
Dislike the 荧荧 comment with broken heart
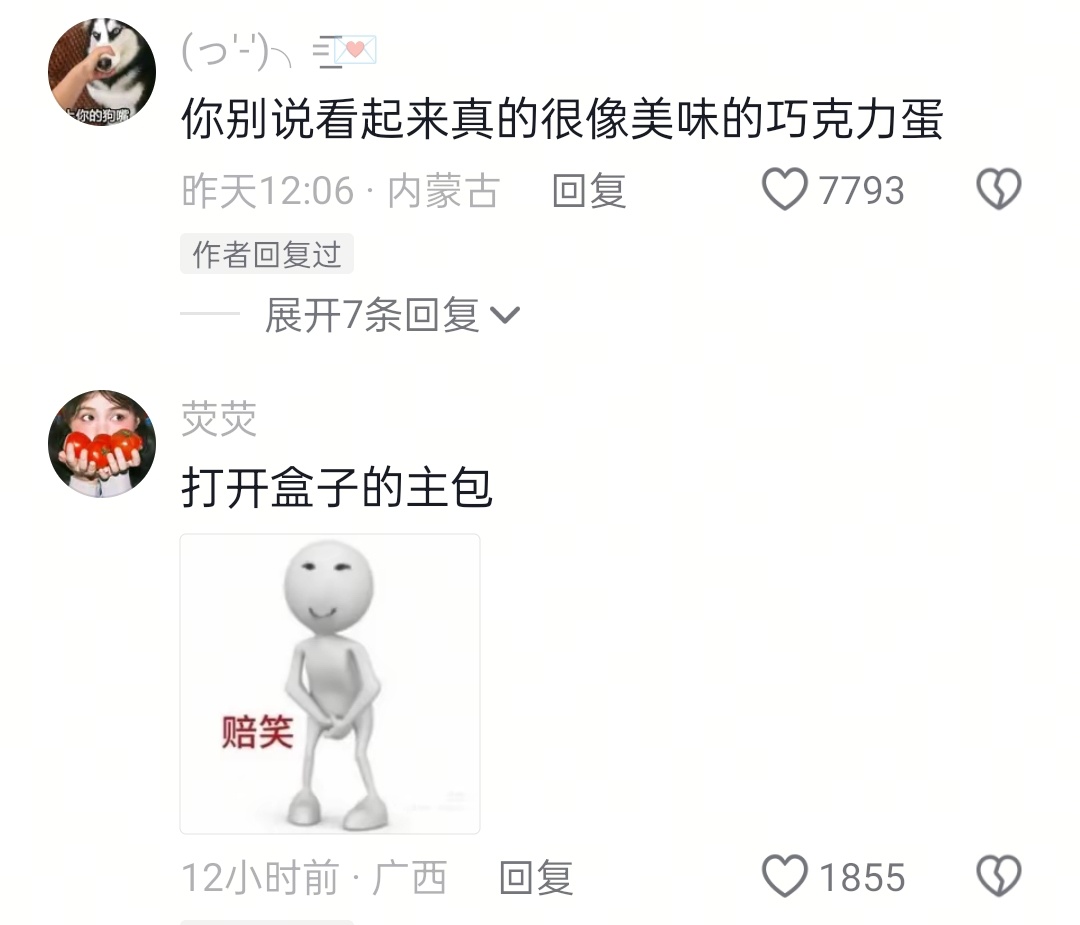[x=999, y=876]
